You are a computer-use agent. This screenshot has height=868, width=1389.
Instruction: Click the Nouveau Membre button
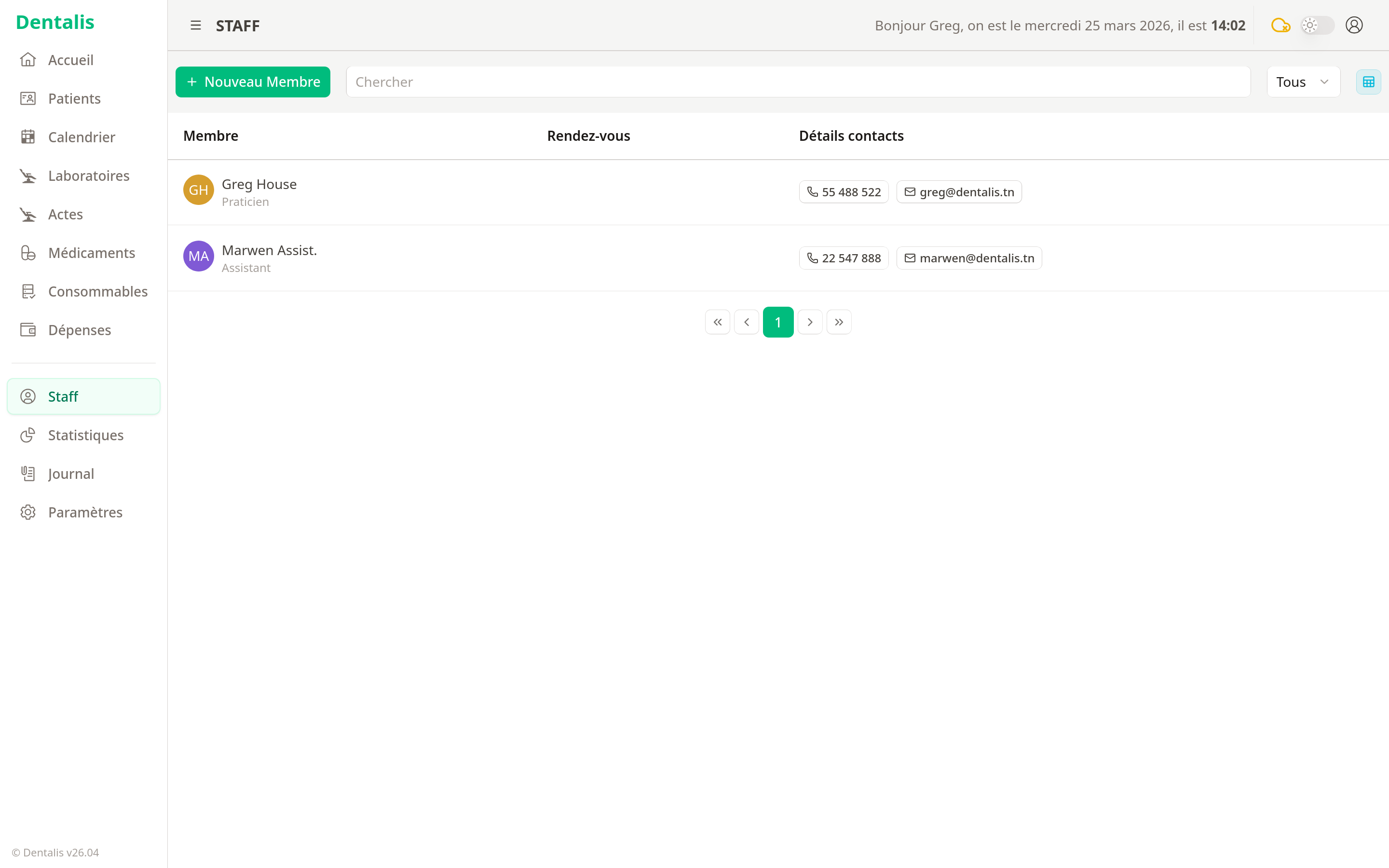pyautogui.click(x=253, y=82)
